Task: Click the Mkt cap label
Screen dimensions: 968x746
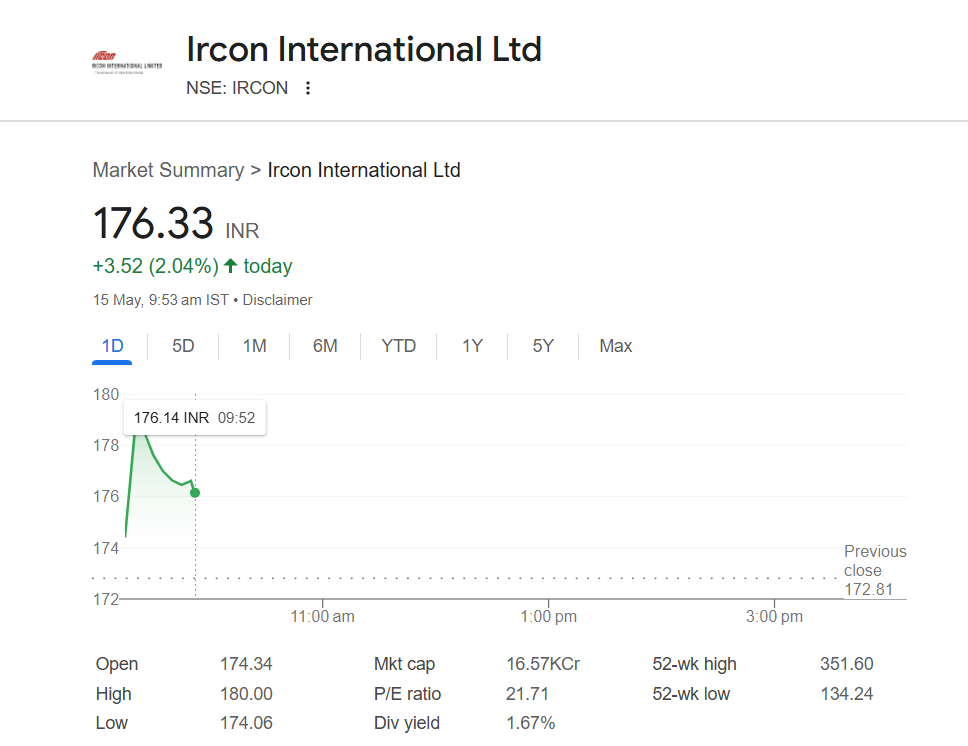Action: (404, 664)
